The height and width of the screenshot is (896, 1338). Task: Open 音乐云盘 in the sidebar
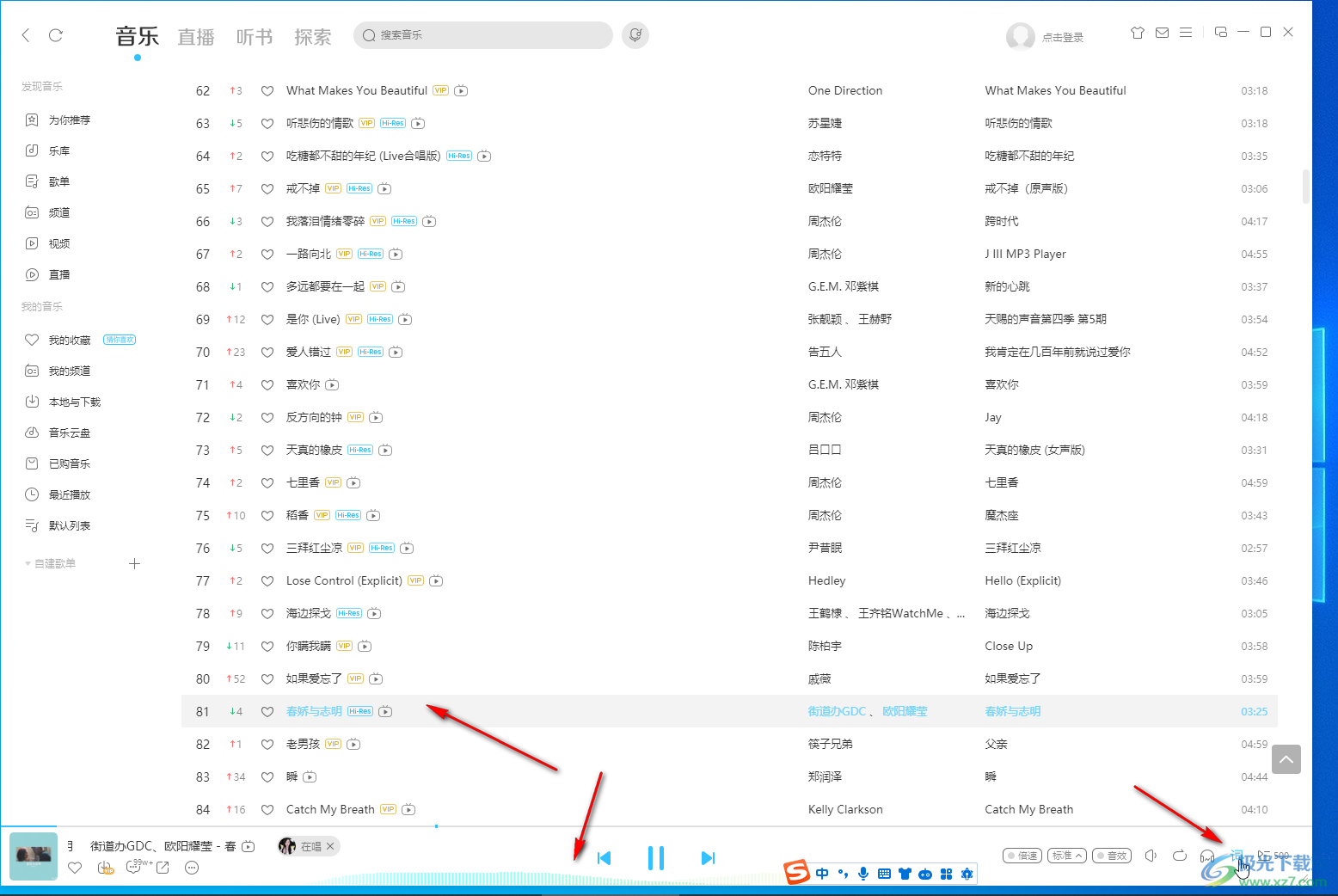coord(69,433)
